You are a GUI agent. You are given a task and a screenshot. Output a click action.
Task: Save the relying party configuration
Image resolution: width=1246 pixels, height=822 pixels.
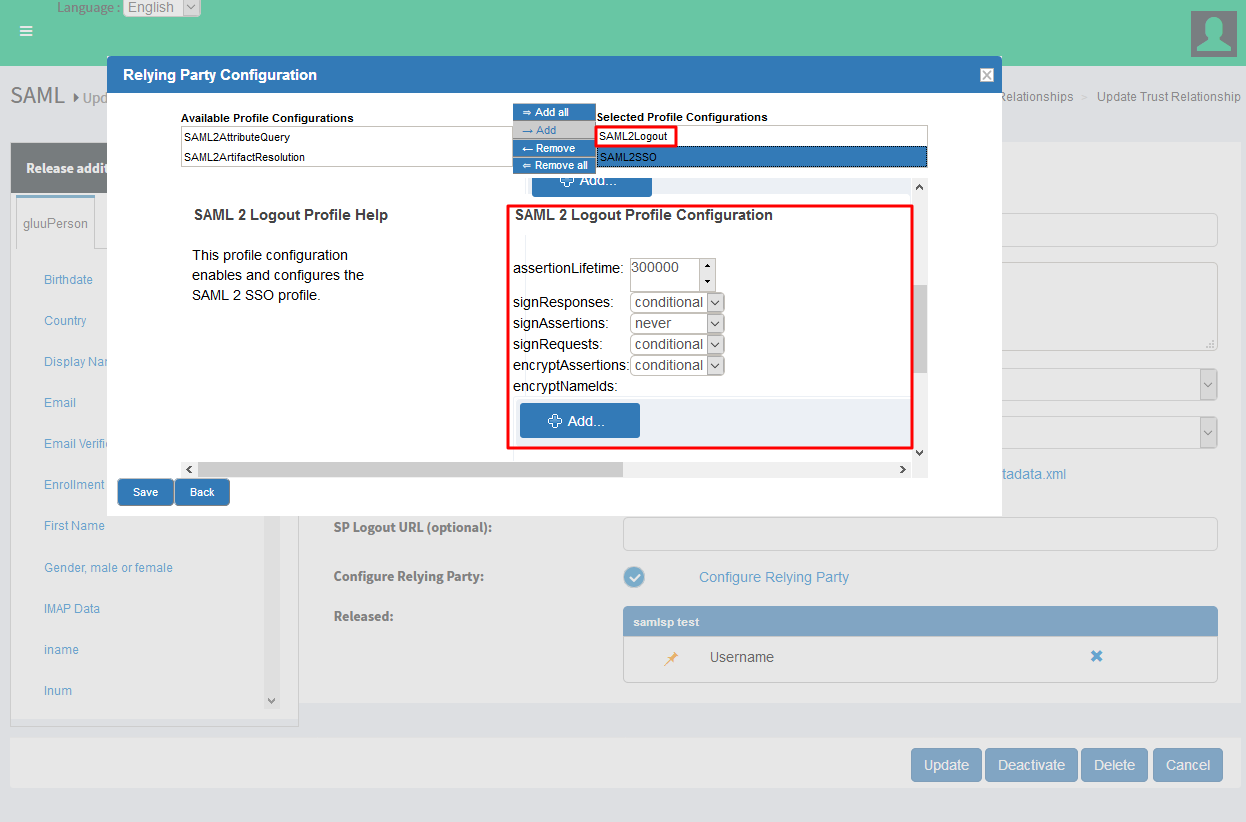tap(146, 492)
